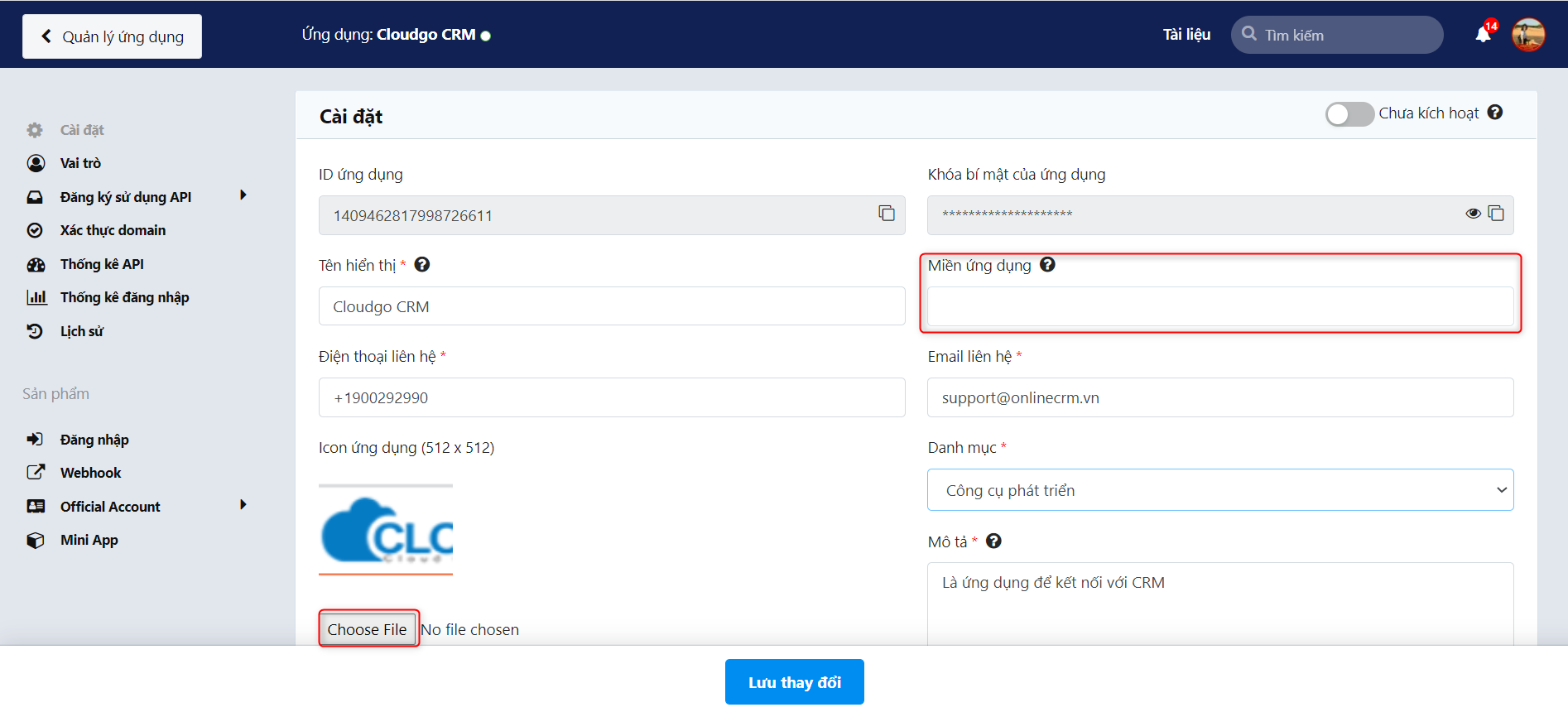The height and width of the screenshot is (717, 1568).
Task: Click help icon next to Mô tả
Action: coord(993,541)
